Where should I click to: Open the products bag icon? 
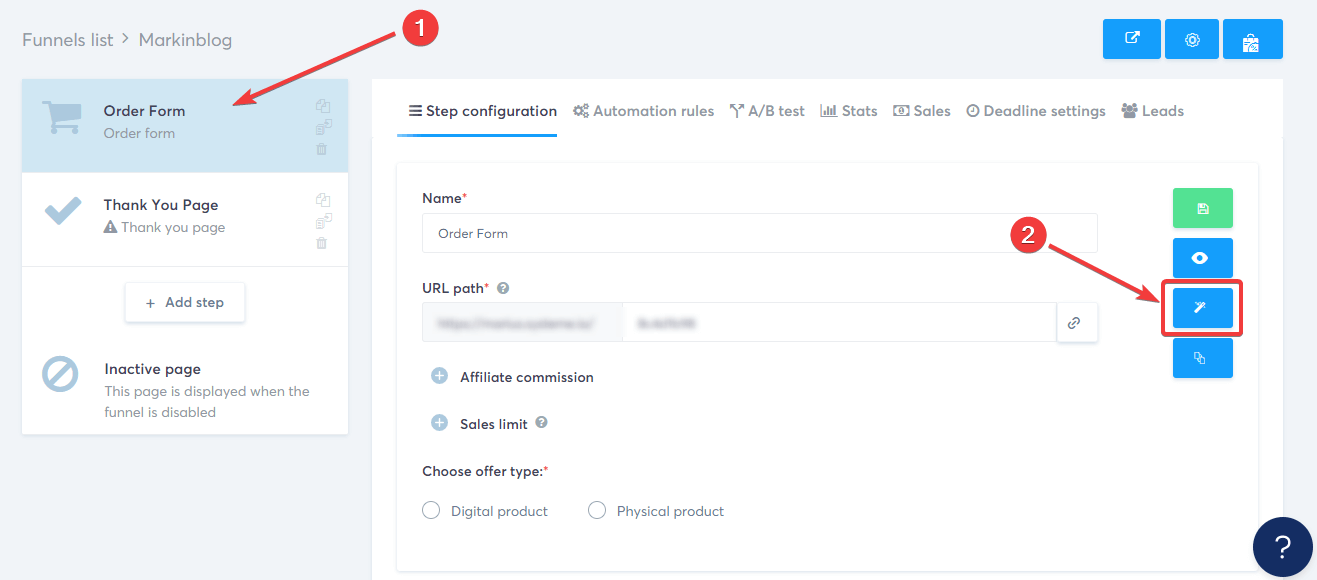coord(1252,38)
